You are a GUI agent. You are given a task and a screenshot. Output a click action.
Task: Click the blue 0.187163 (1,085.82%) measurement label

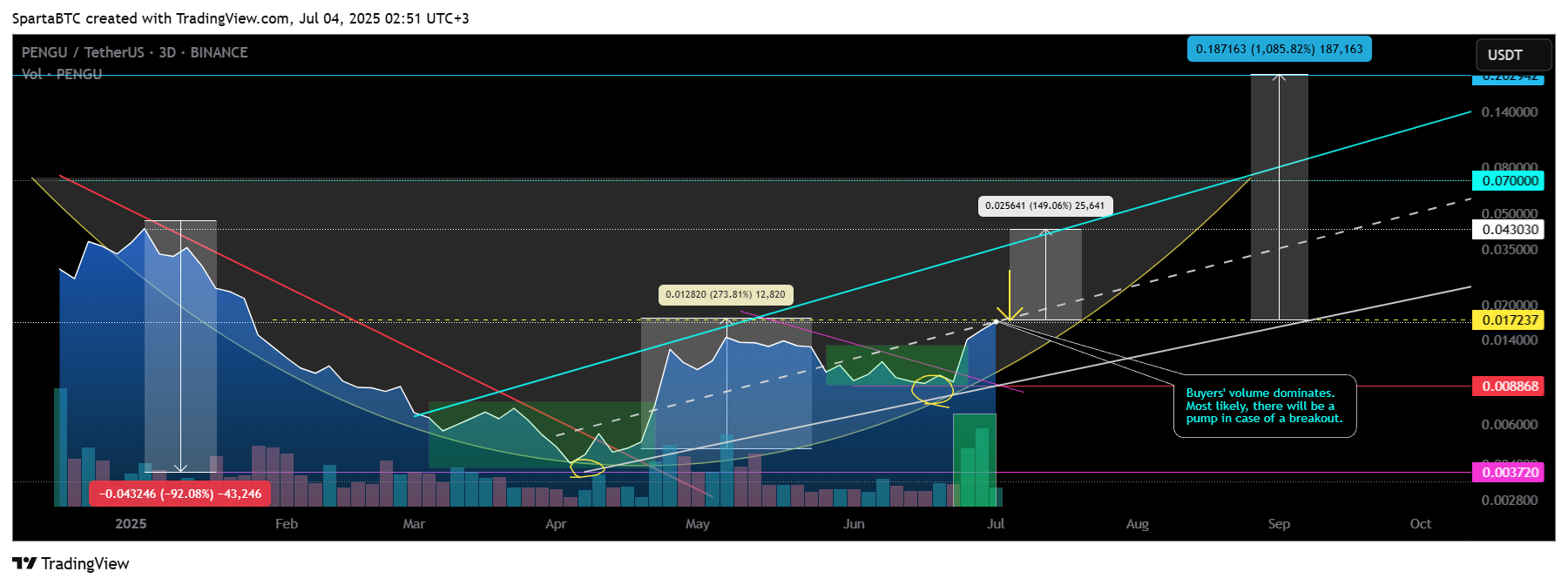pos(1279,49)
